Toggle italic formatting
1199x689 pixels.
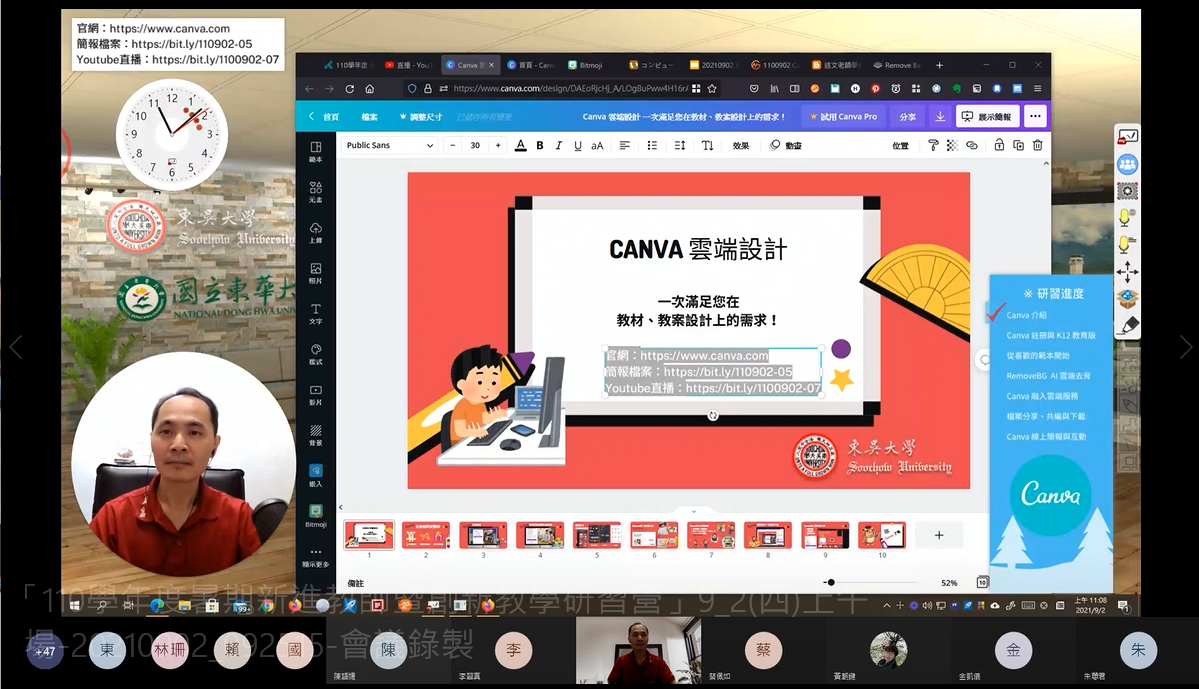[x=558, y=145]
